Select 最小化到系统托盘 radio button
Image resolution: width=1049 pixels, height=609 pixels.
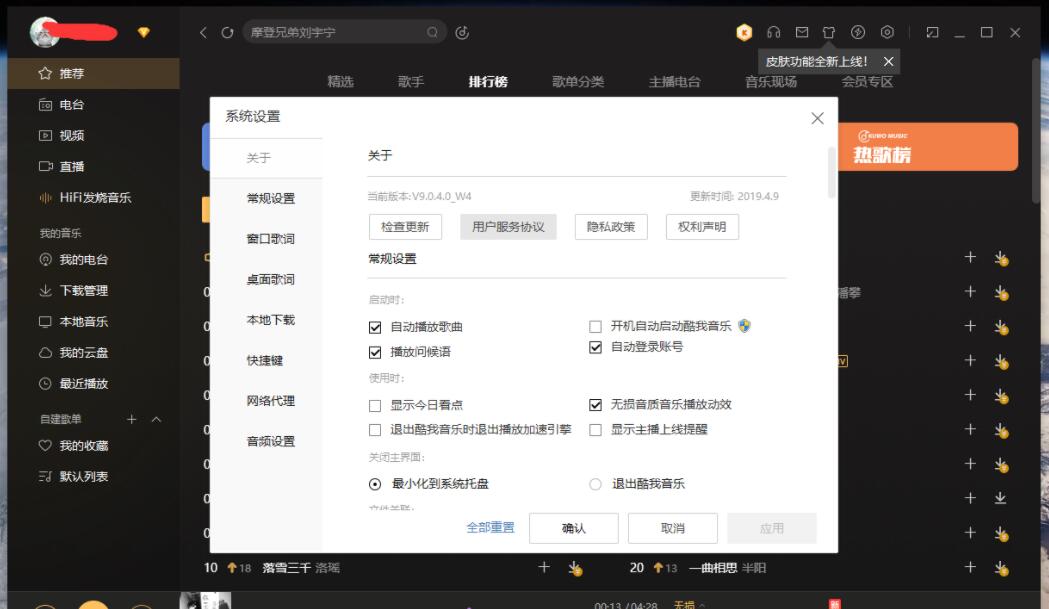[375, 484]
